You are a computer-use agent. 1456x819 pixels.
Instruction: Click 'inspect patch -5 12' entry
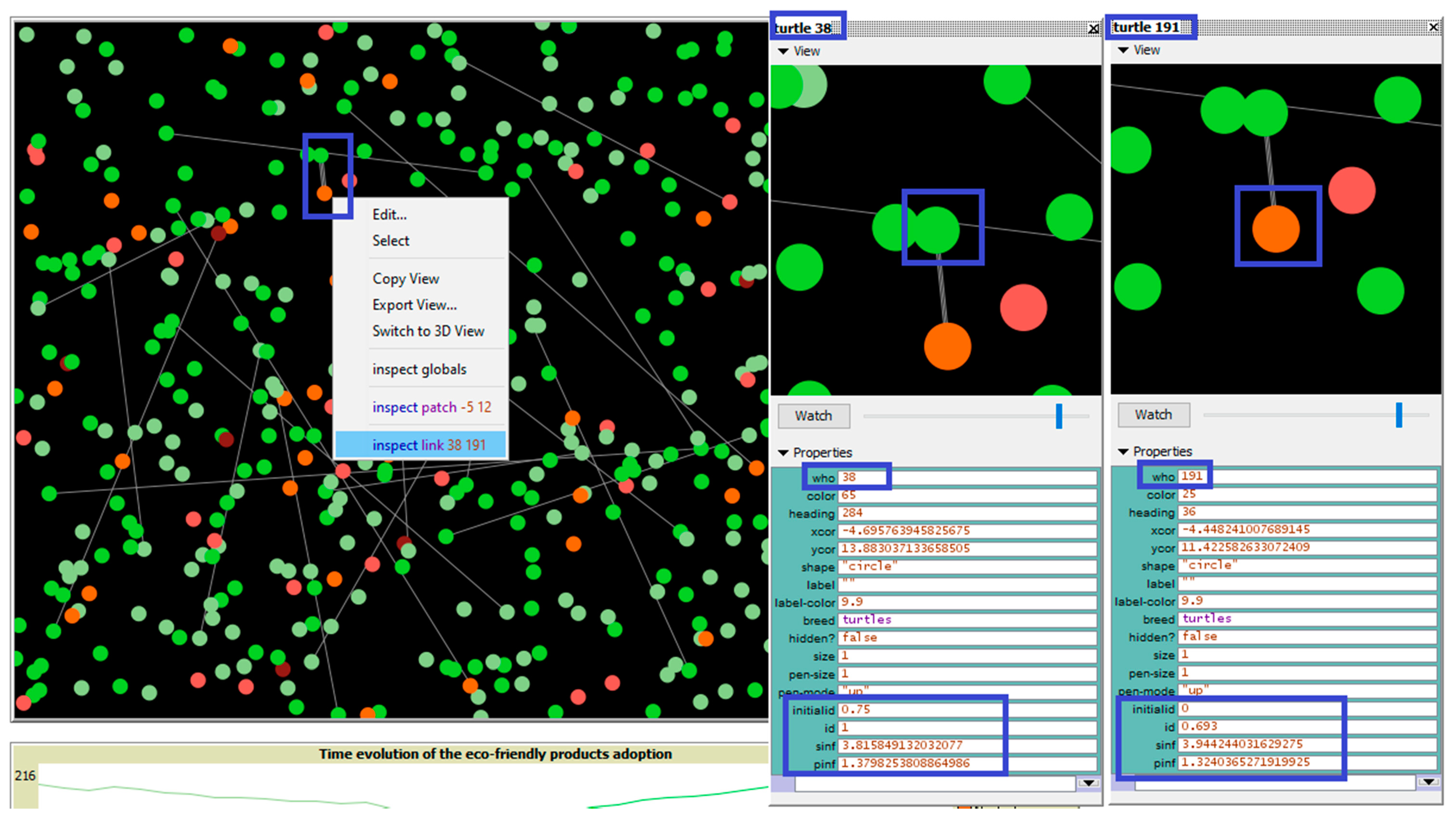pos(431,408)
